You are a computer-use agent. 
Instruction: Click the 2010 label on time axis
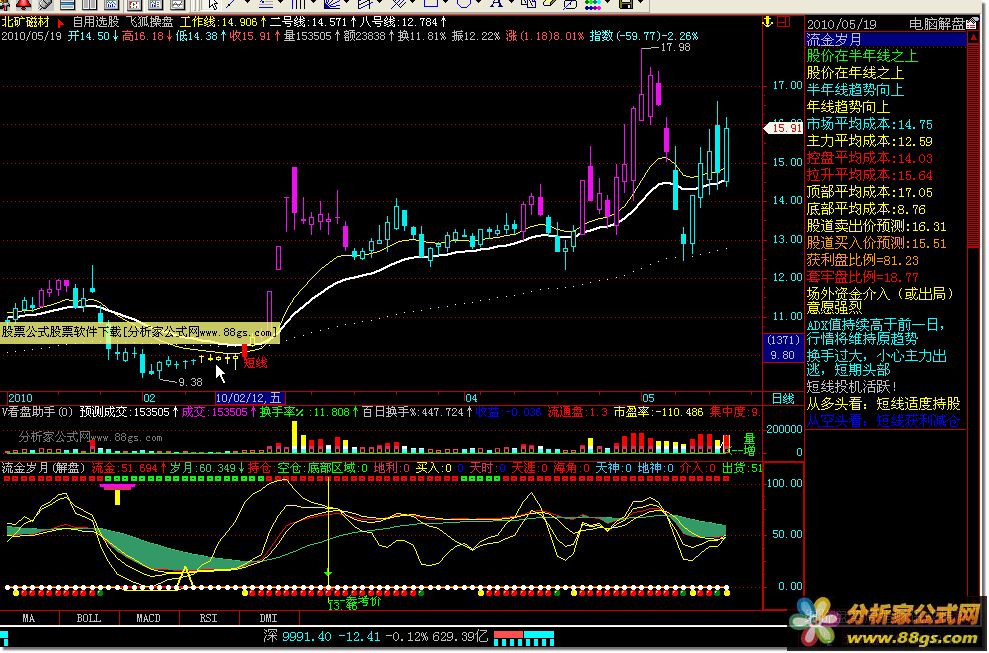click(20, 398)
